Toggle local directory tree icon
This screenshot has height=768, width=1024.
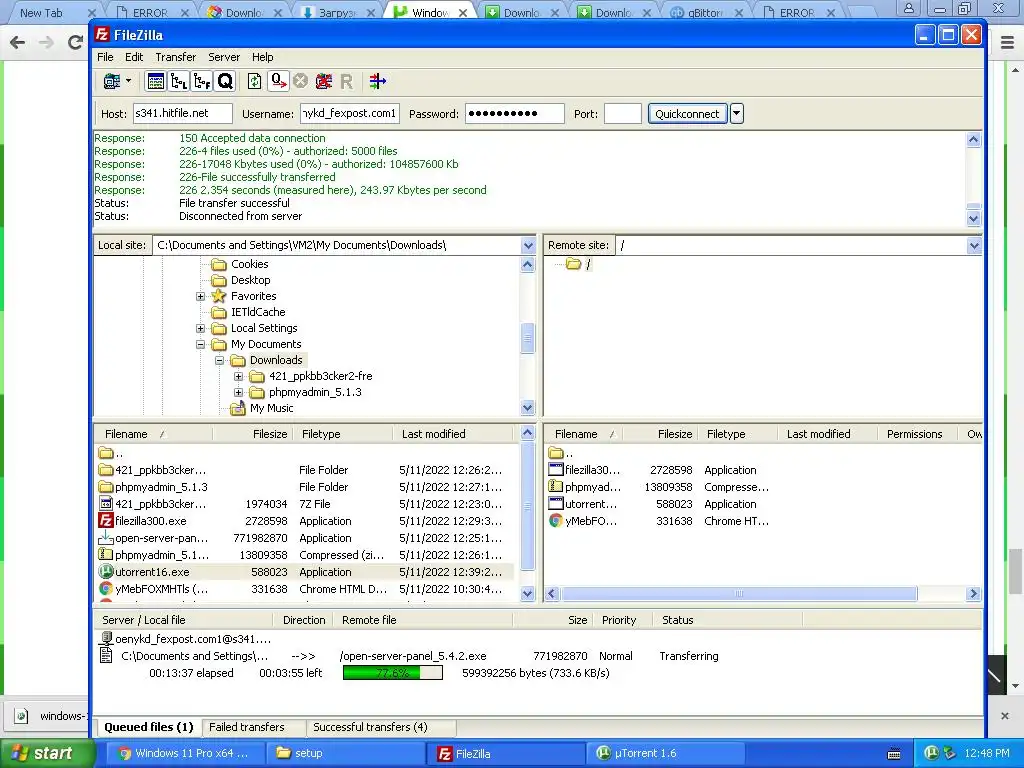point(178,81)
